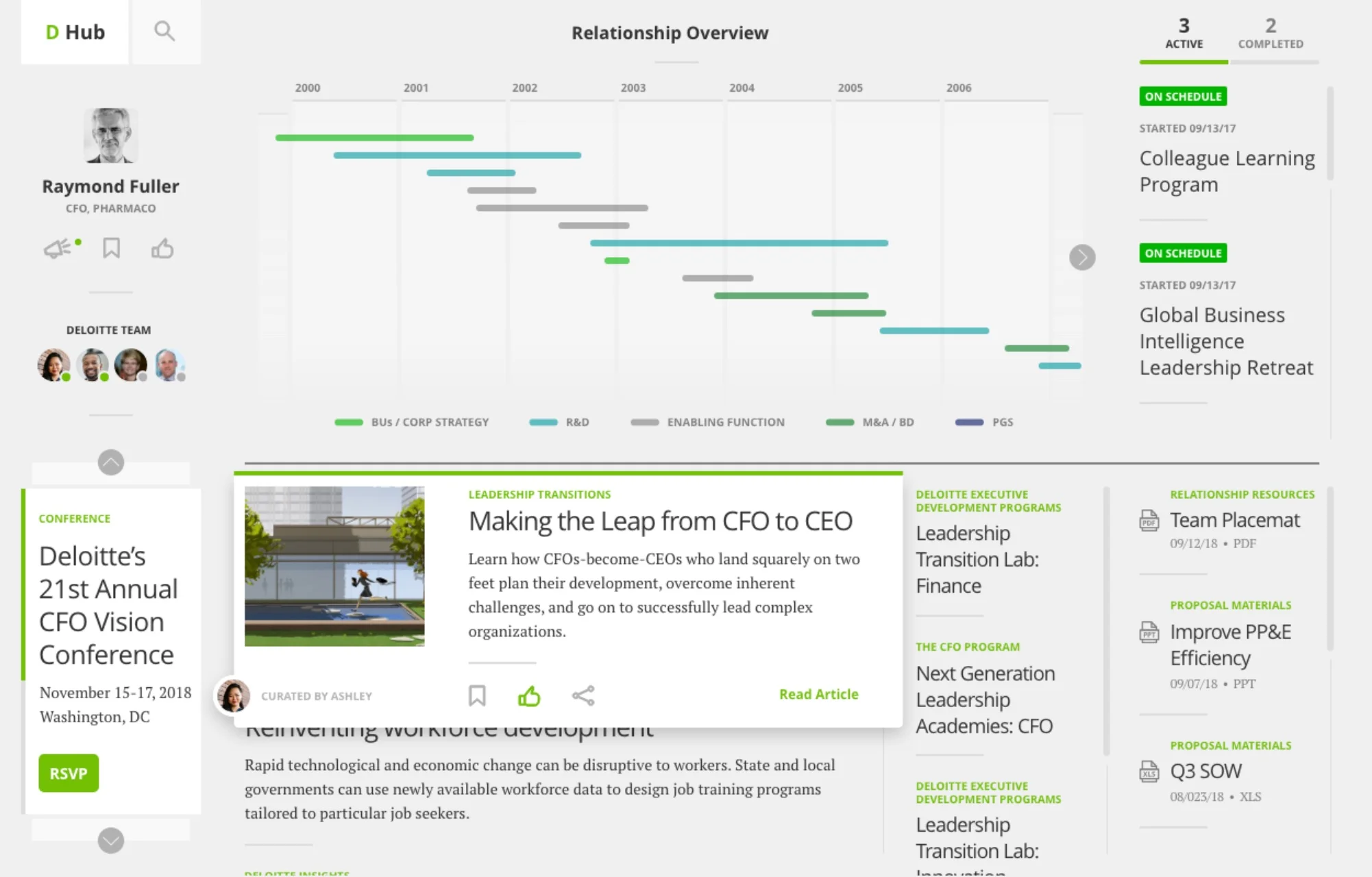This screenshot has height=877, width=1372.
Task: Click the 'CFO, PHARMACO' title text
Action: tap(111, 208)
